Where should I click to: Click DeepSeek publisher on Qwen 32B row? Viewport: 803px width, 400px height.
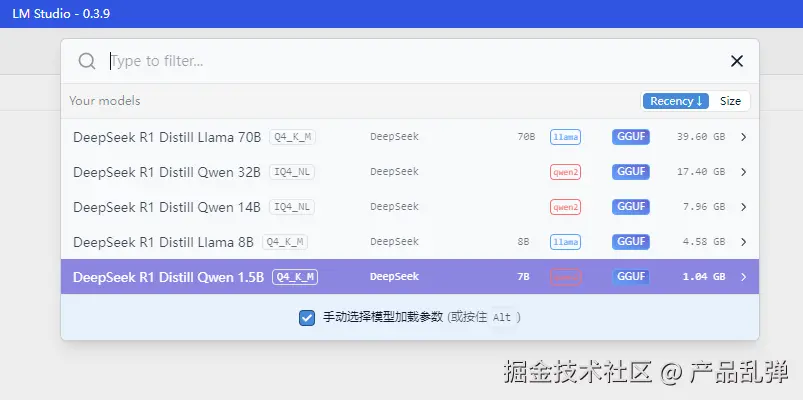(394, 172)
